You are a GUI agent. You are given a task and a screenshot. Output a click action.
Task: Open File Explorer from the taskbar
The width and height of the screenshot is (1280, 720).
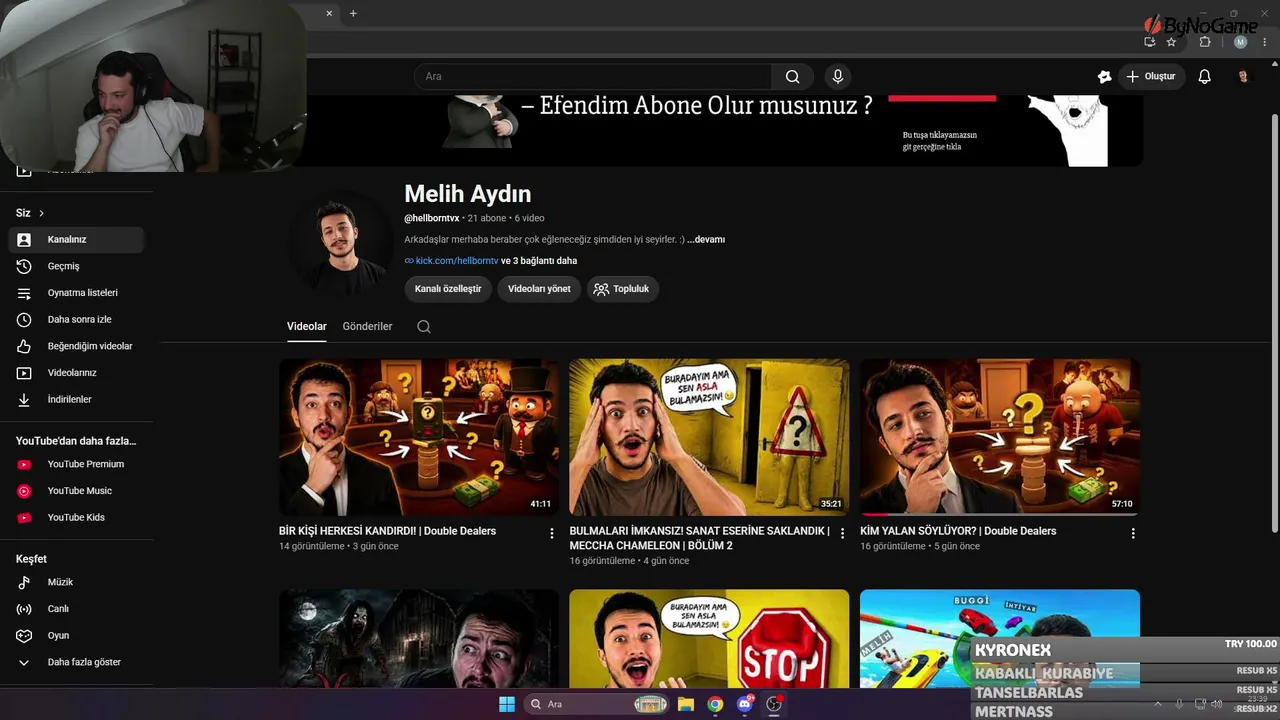point(686,704)
